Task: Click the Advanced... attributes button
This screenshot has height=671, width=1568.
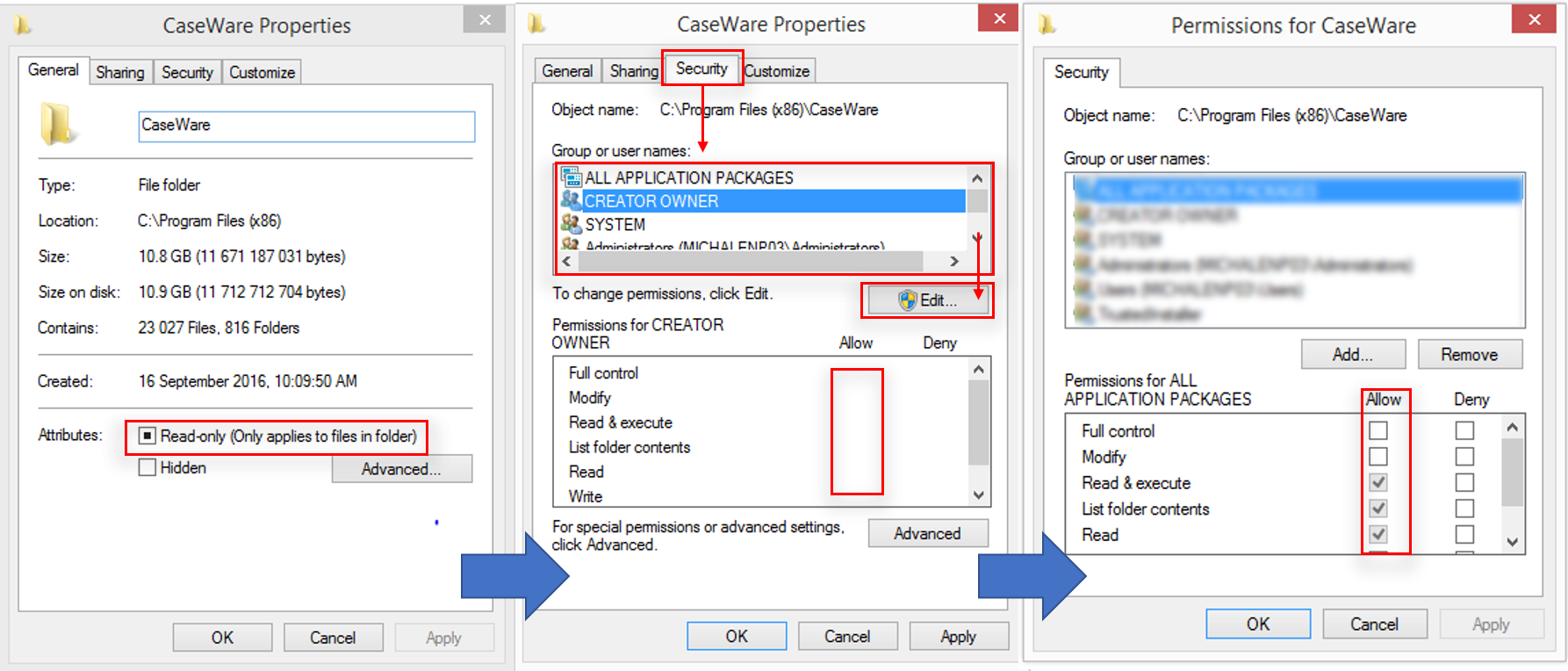Action: pyautogui.click(x=401, y=469)
